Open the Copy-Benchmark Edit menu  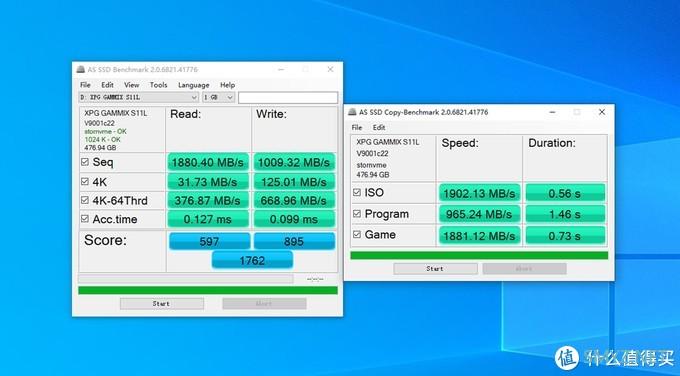(x=379, y=128)
